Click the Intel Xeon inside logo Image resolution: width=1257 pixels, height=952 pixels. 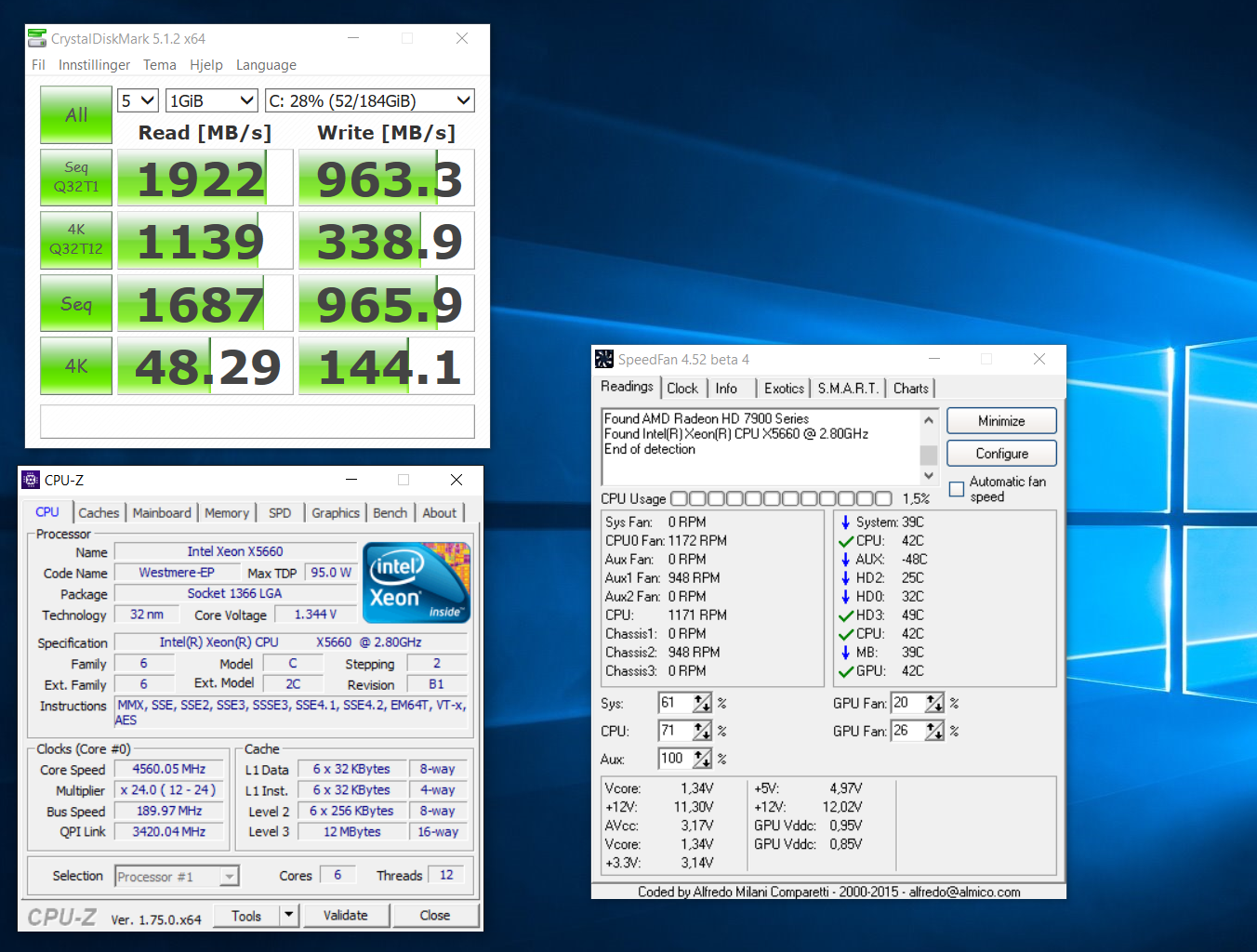pos(417,582)
